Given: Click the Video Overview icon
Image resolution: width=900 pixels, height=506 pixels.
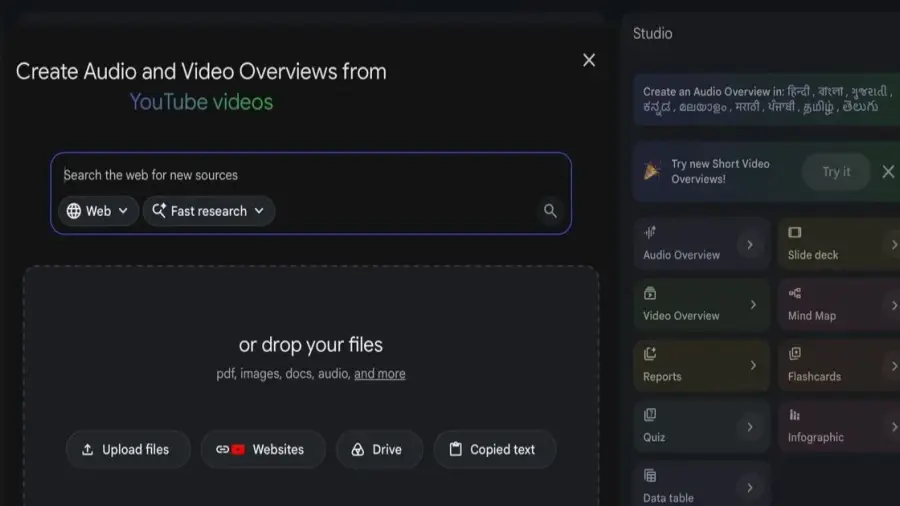Looking at the screenshot, I should [650, 293].
